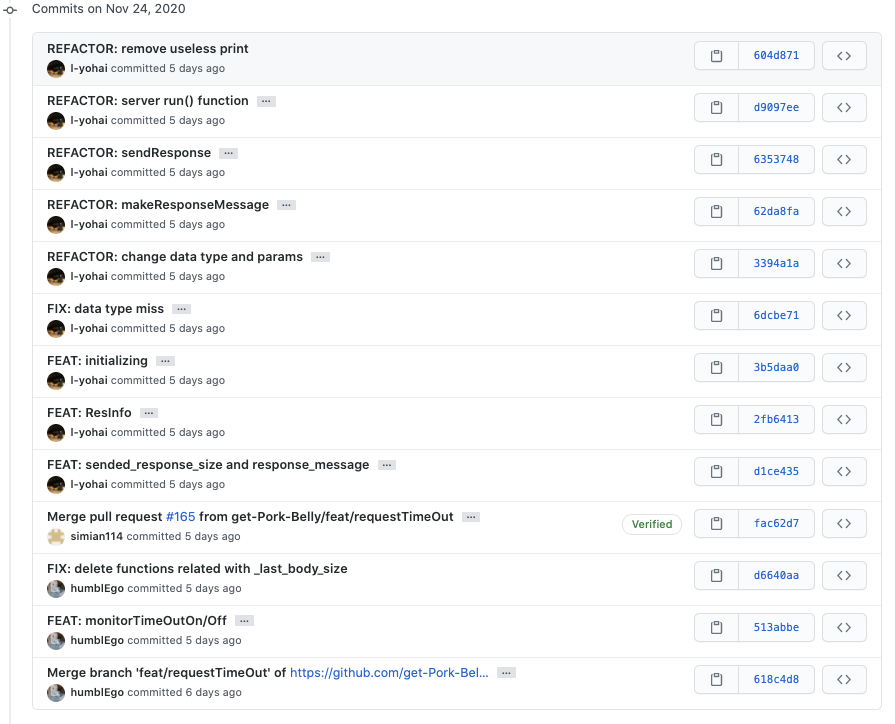
Task: Open commit hash d1ce435
Action: point(775,472)
